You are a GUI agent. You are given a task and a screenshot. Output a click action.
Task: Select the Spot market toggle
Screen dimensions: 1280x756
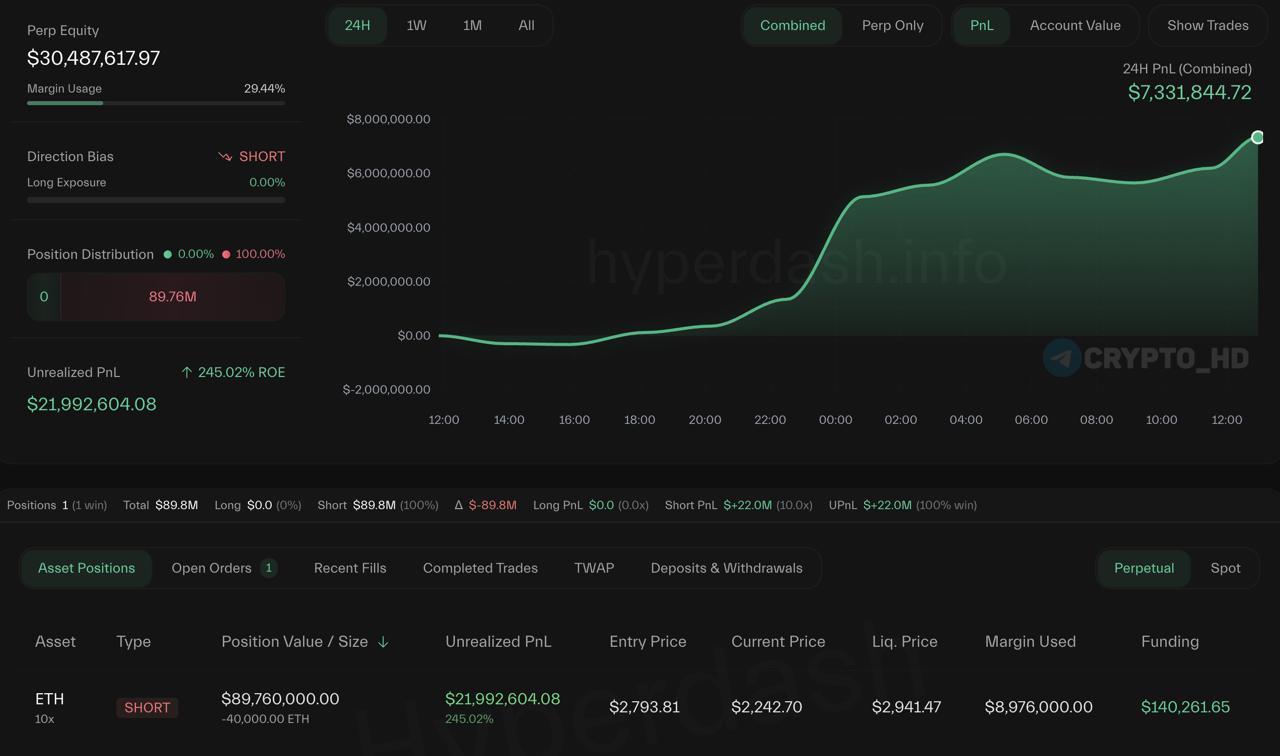(x=1226, y=568)
